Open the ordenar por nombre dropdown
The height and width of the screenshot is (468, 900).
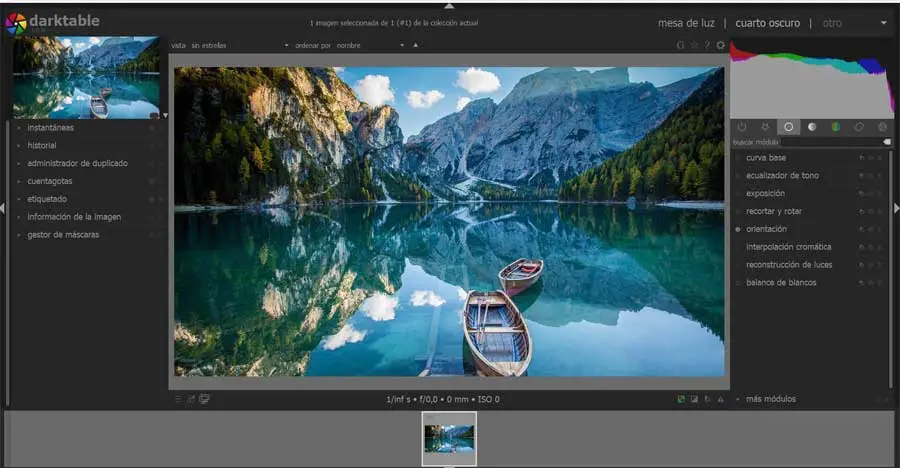[370, 45]
